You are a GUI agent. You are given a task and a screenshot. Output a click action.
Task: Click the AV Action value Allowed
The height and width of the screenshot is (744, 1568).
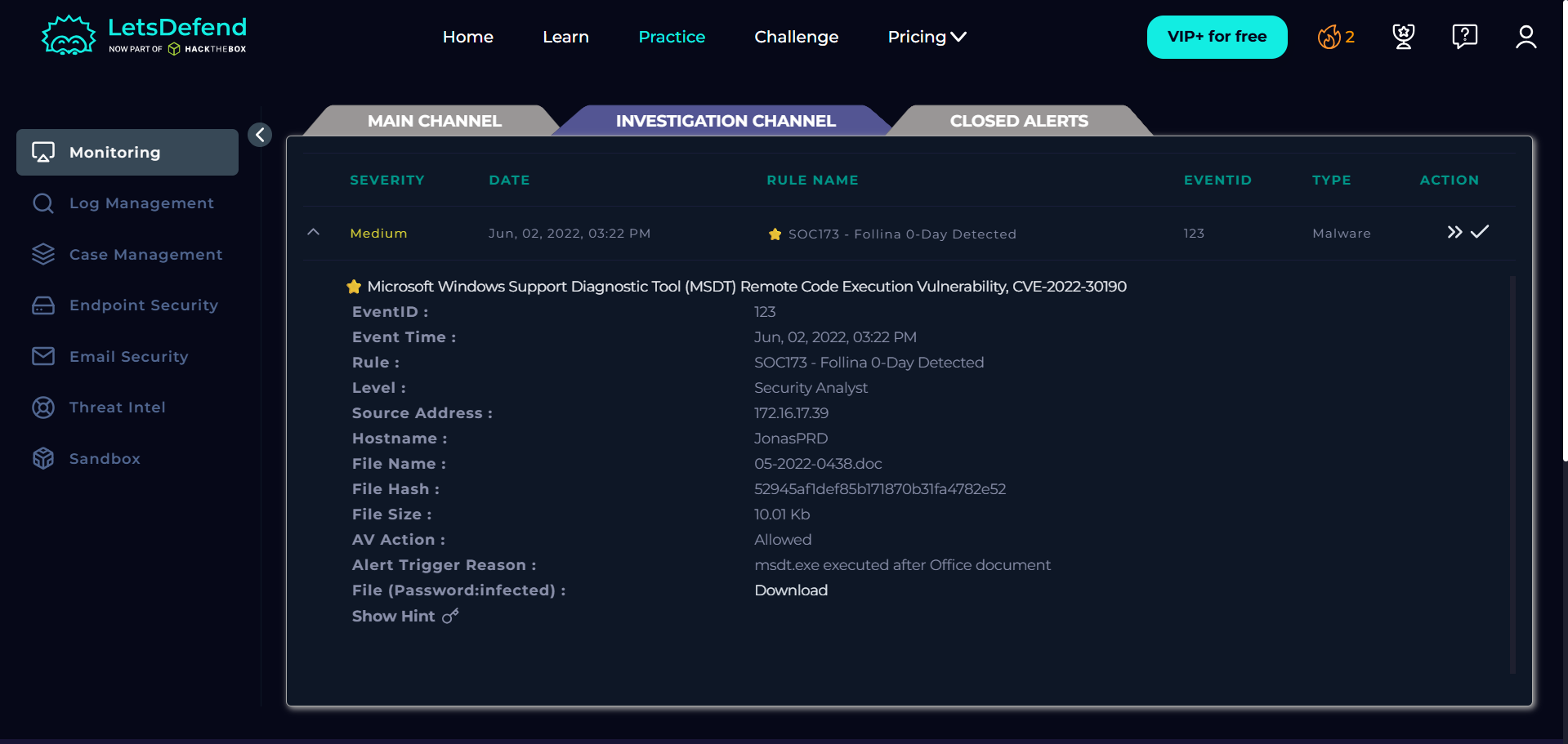pos(783,540)
